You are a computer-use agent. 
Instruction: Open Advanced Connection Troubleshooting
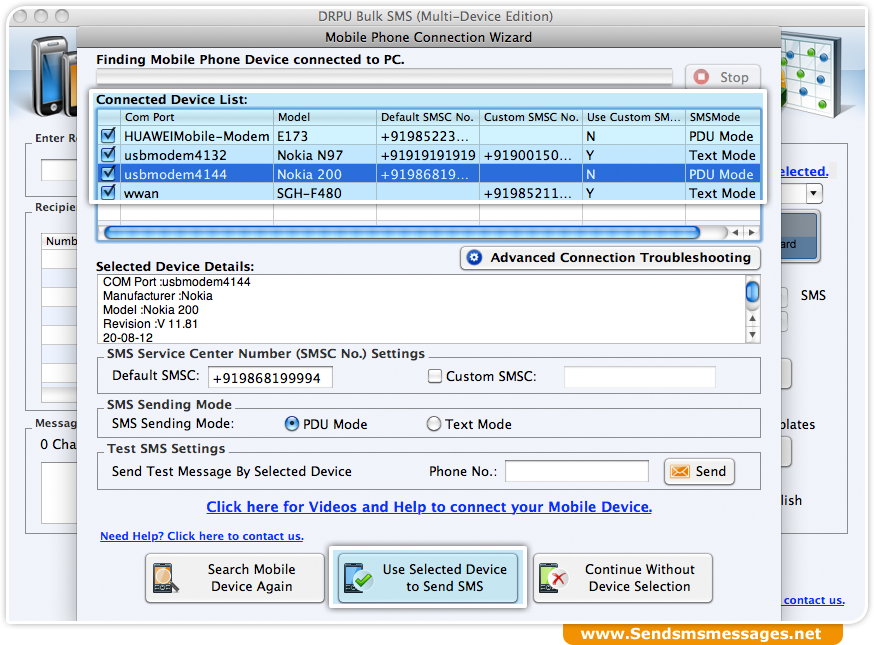point(610,258)
